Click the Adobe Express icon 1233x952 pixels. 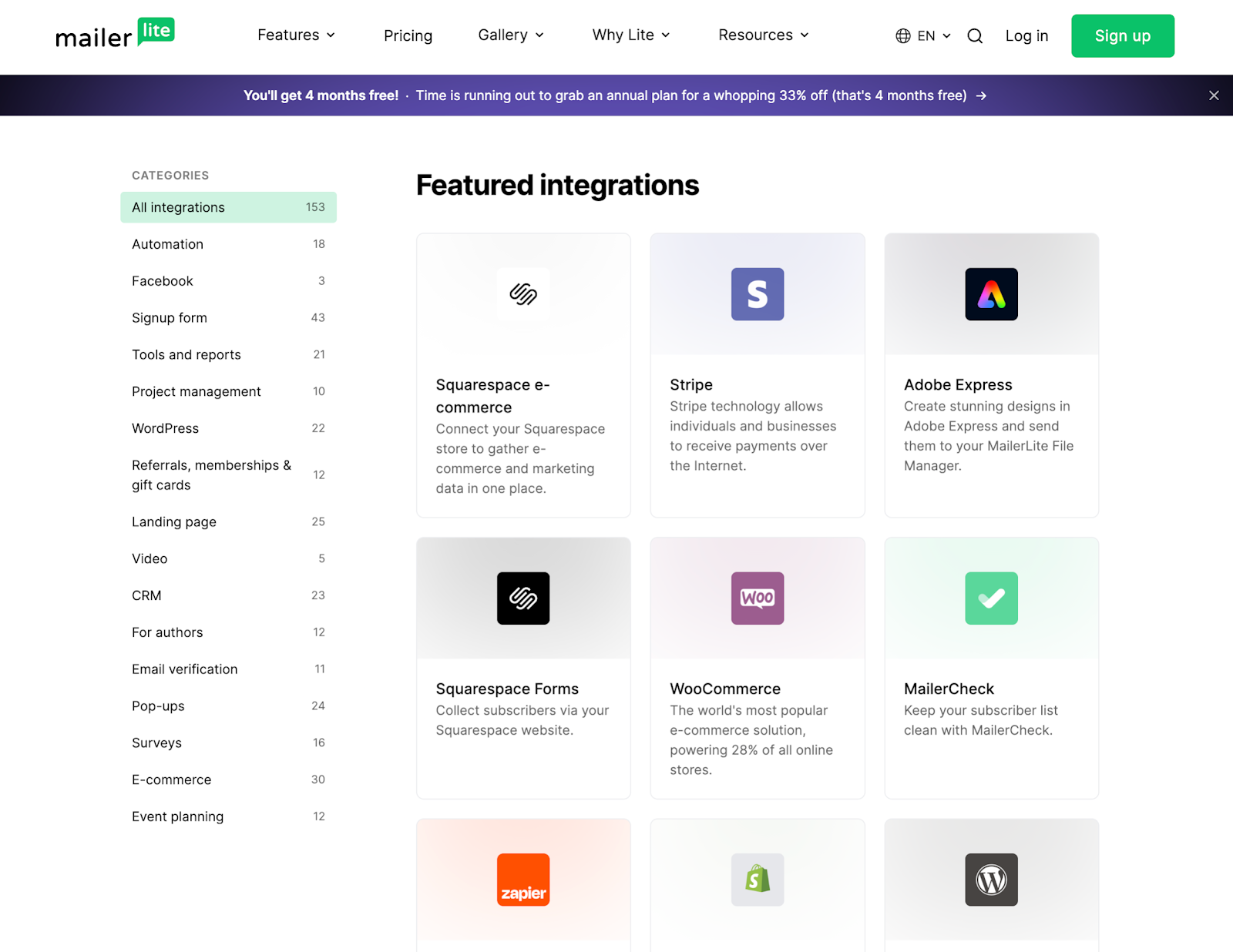tap(991, 293)
